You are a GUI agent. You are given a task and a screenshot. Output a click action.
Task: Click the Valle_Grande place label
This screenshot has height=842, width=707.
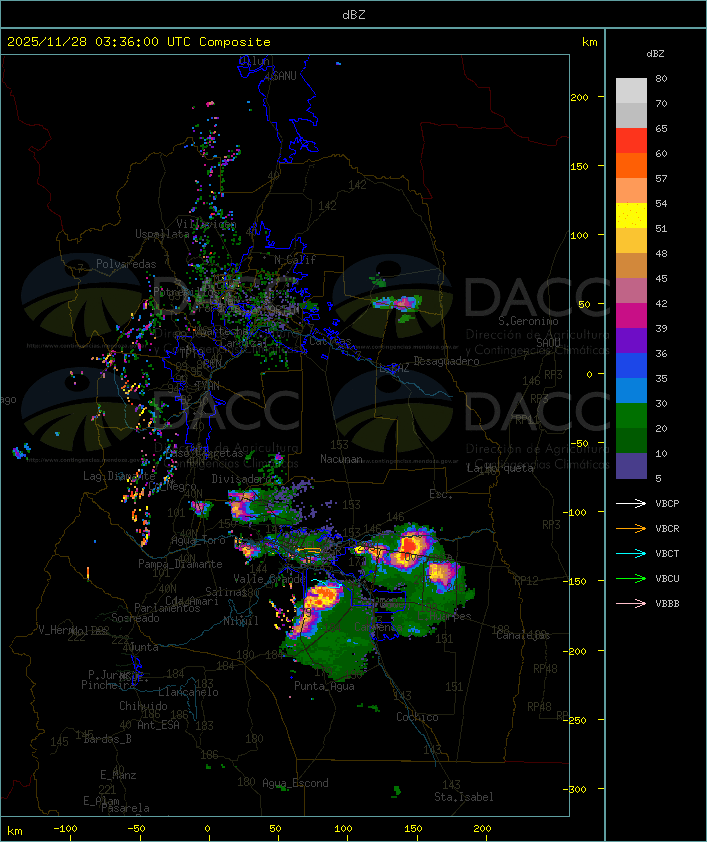click(x=269, y=579)
